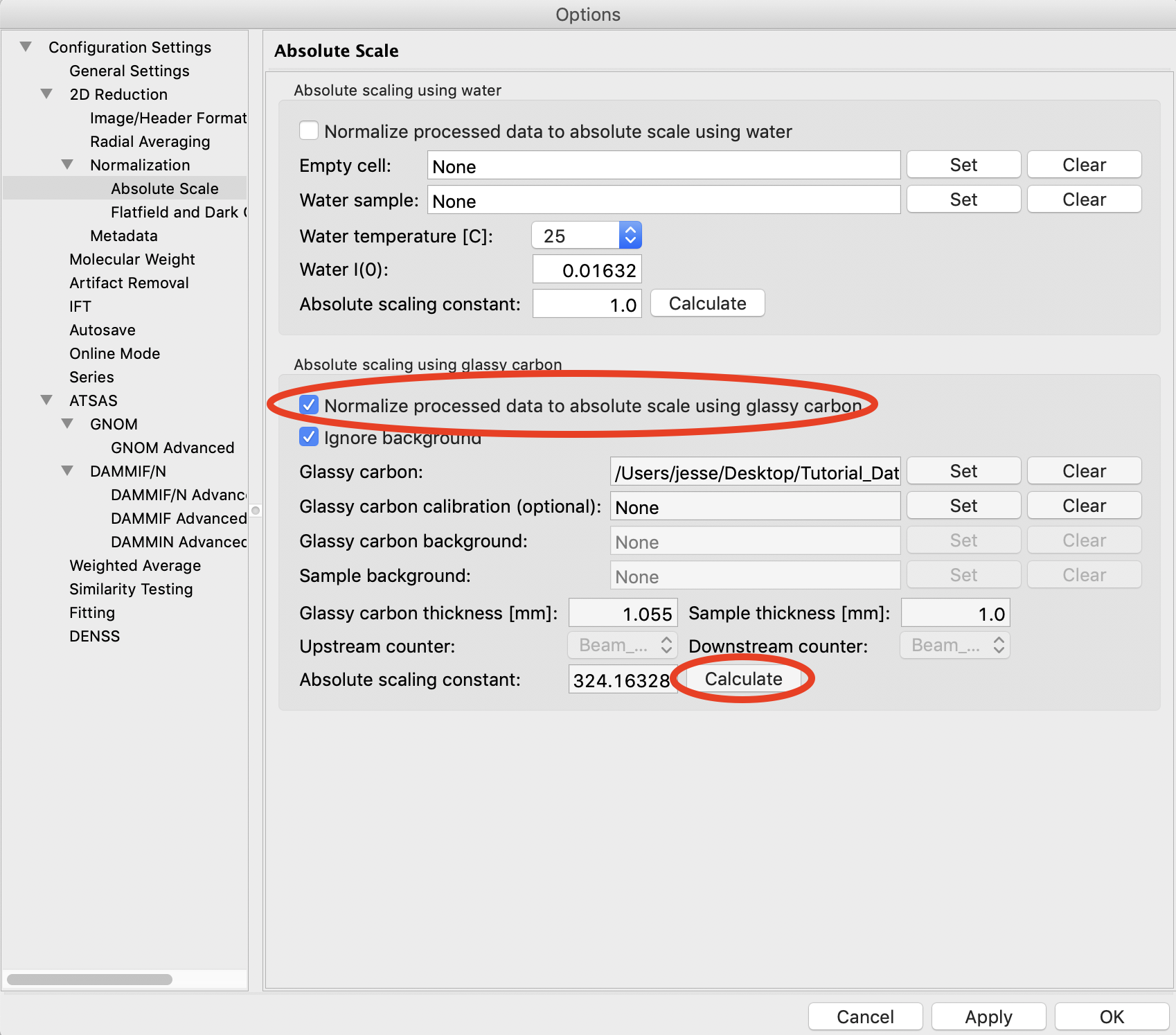Open Metadata settings
This screenshot has height=1035, width=1176.
click(124, 236)
